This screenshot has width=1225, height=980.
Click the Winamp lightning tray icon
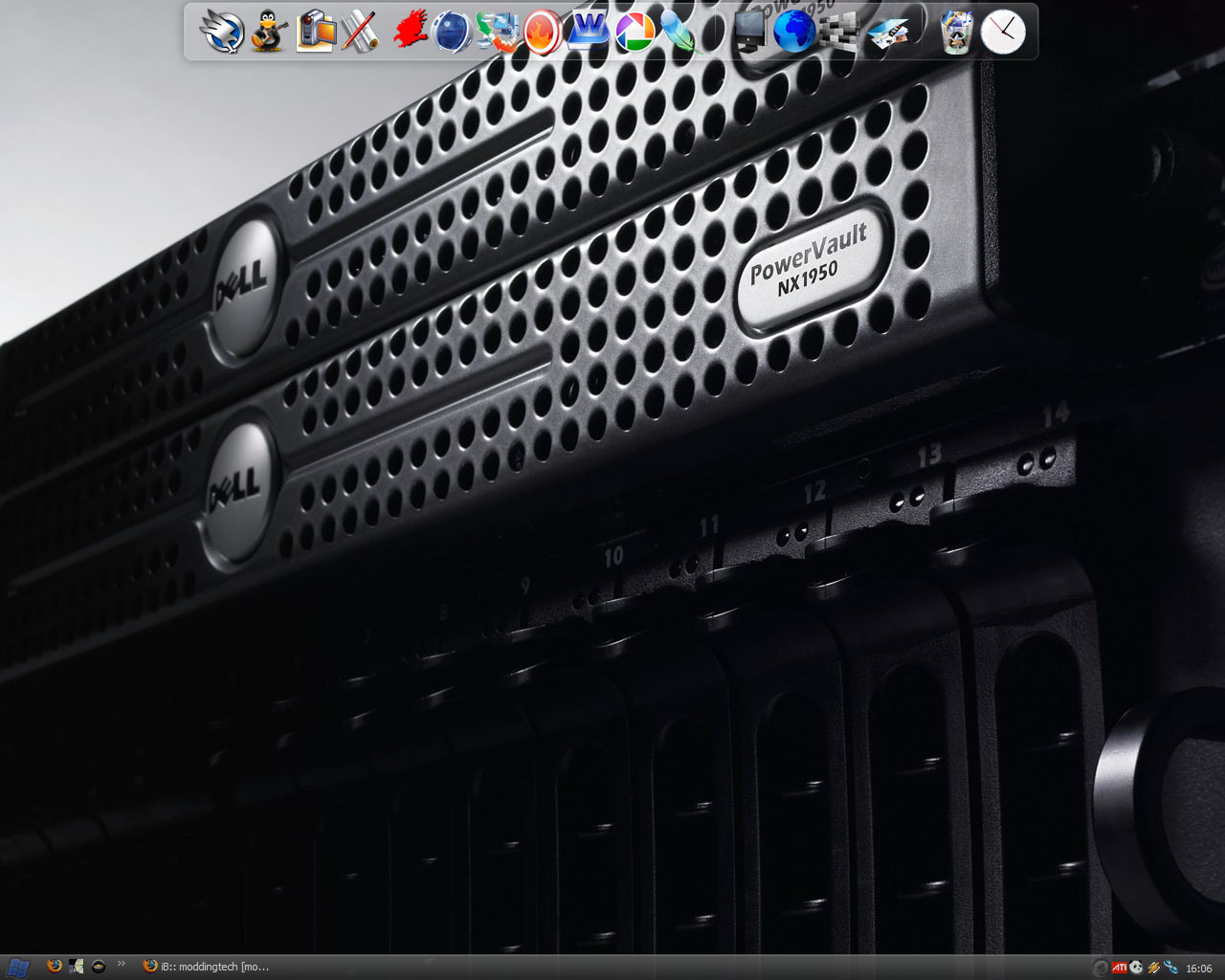[x=1154, y=968]
